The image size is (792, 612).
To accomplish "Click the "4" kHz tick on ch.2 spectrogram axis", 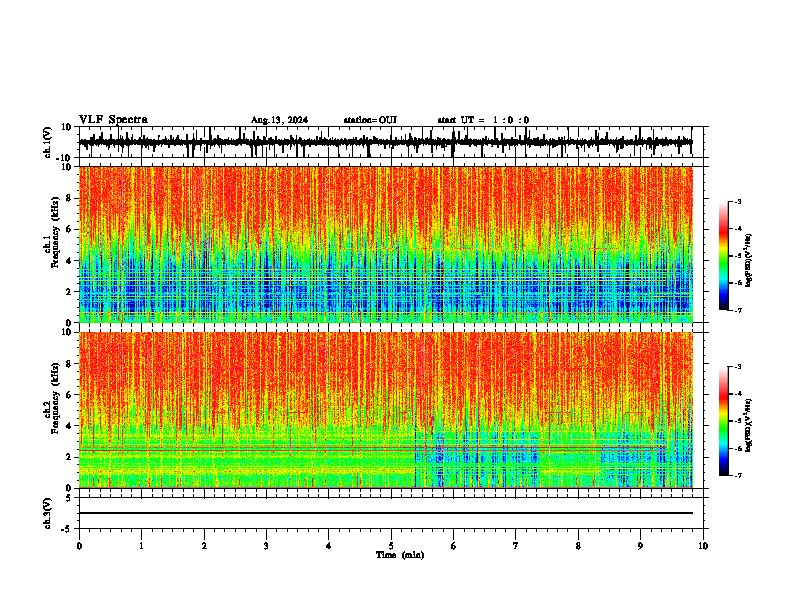I will 69,426.
